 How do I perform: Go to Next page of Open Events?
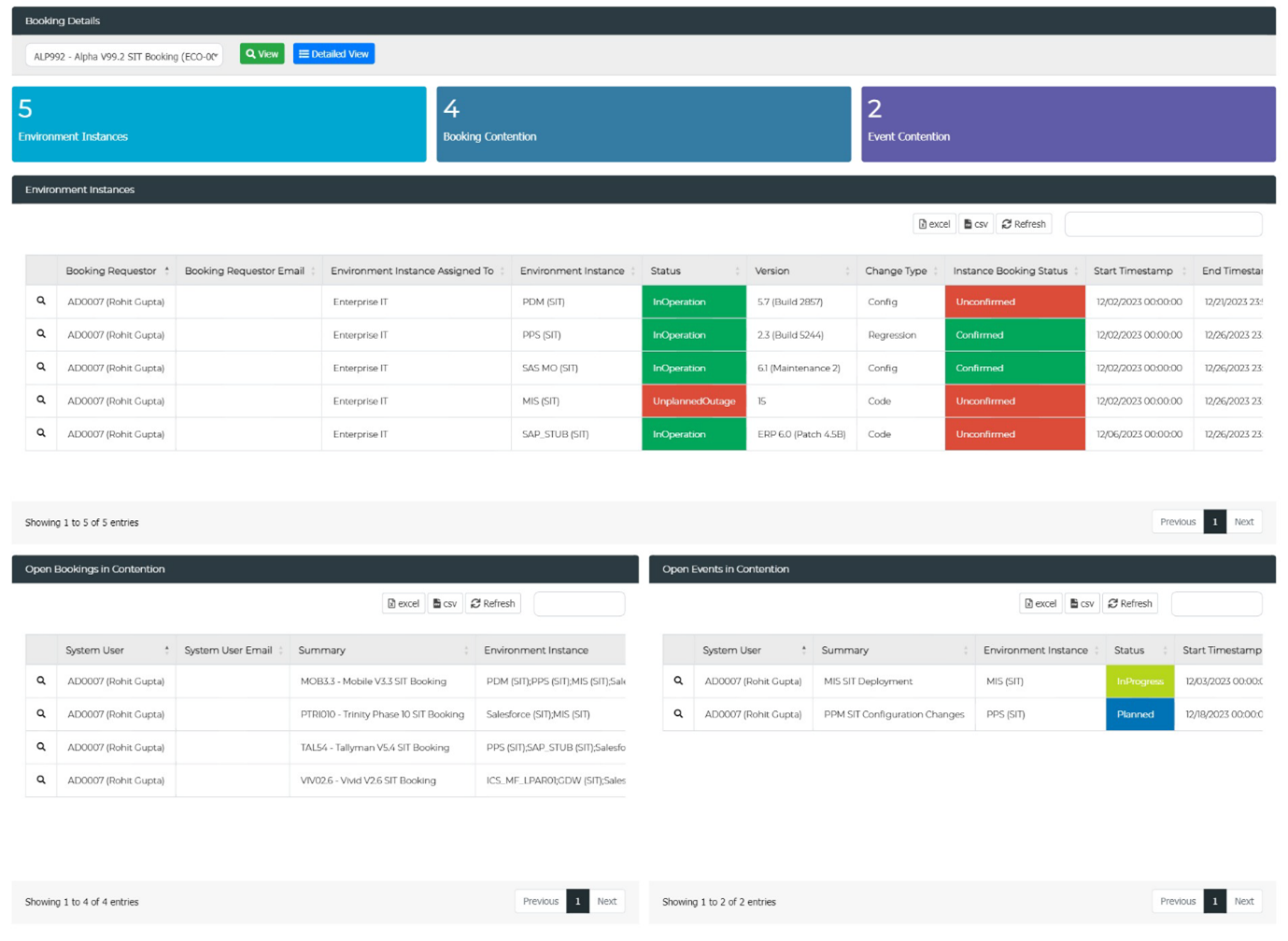pyautogui.click(x=1244, y=901)
